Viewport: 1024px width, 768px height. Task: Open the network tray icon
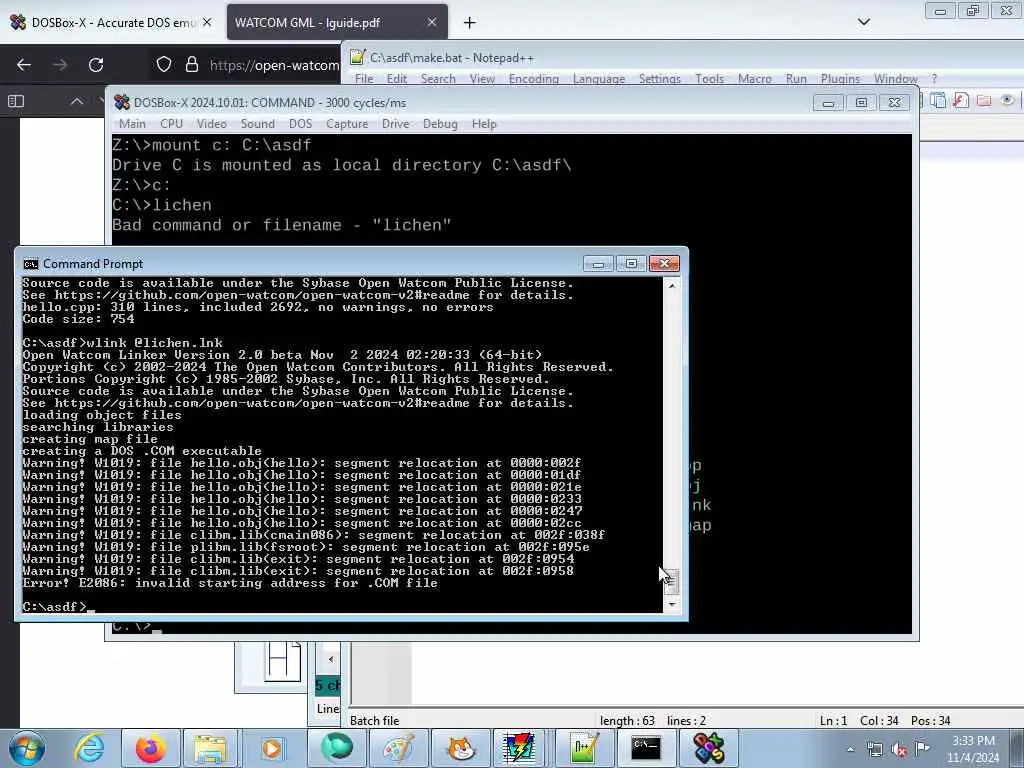[x=875, y=749]
